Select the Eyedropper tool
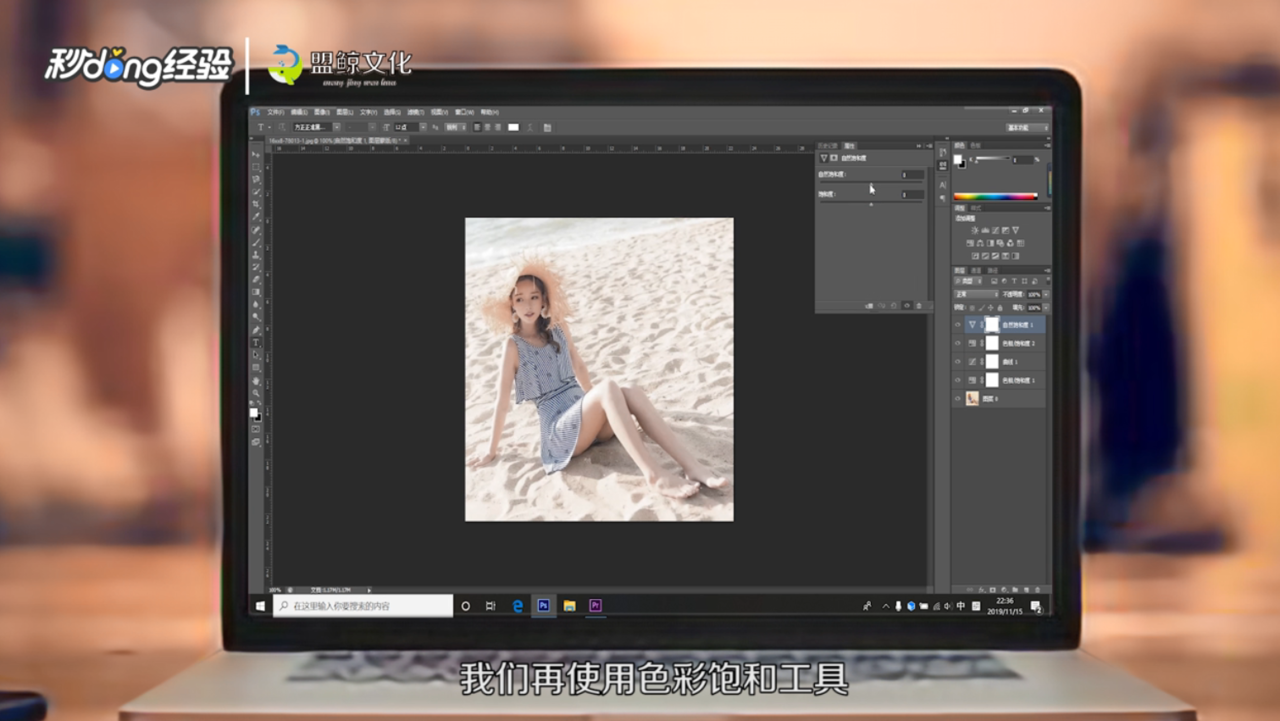Viewport: 1280px width, 721px height. click(256, 217)
